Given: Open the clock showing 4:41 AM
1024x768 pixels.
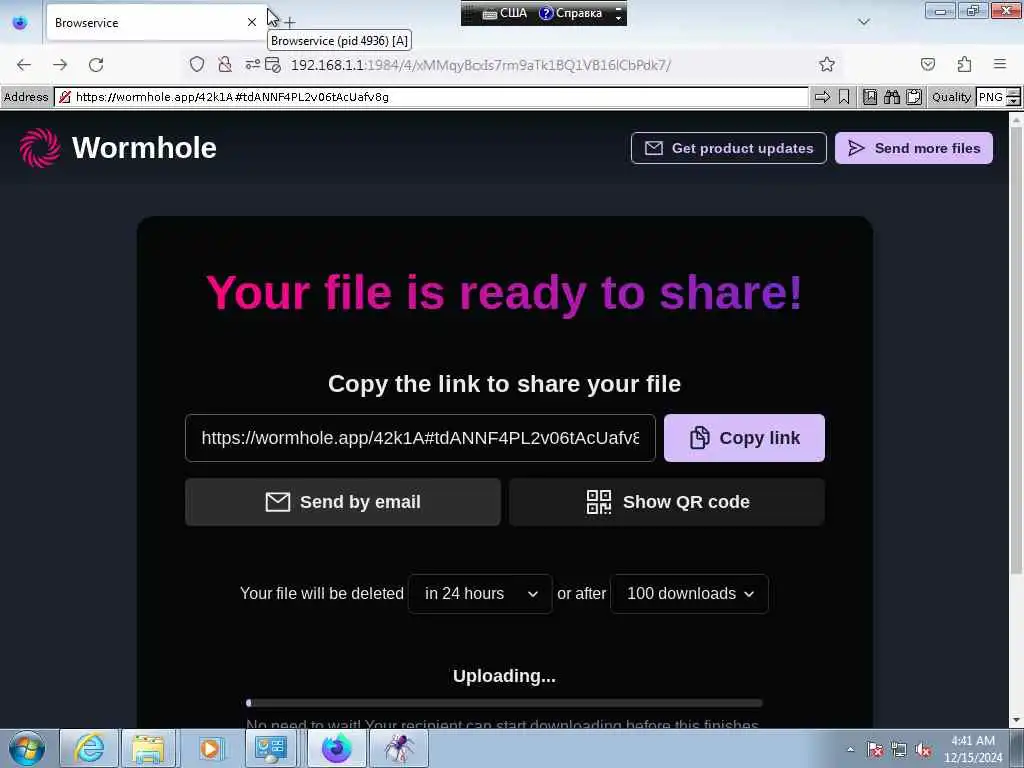Looking at the screenshot, I should [x=973, y=749].
